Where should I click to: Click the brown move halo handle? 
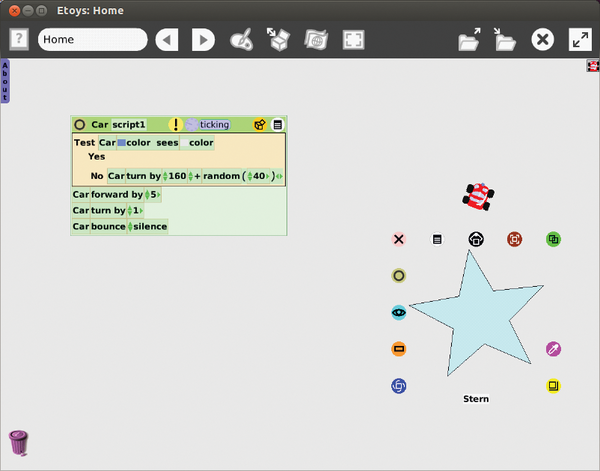(515, 240)
